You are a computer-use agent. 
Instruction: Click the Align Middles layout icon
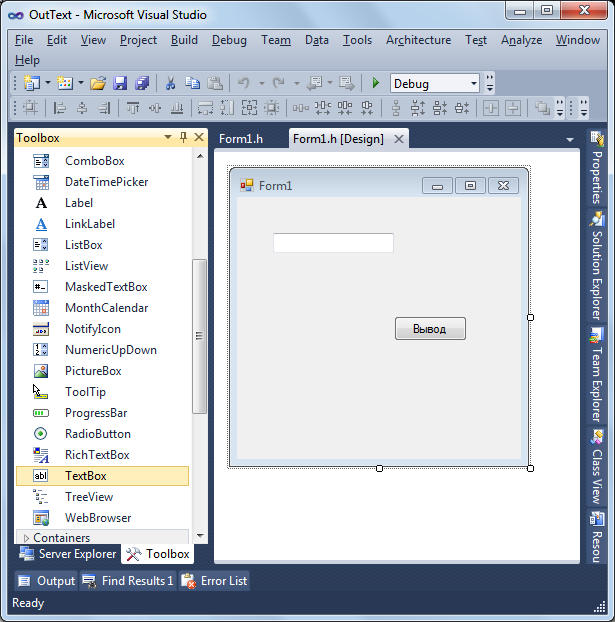(x=155, y=108)
